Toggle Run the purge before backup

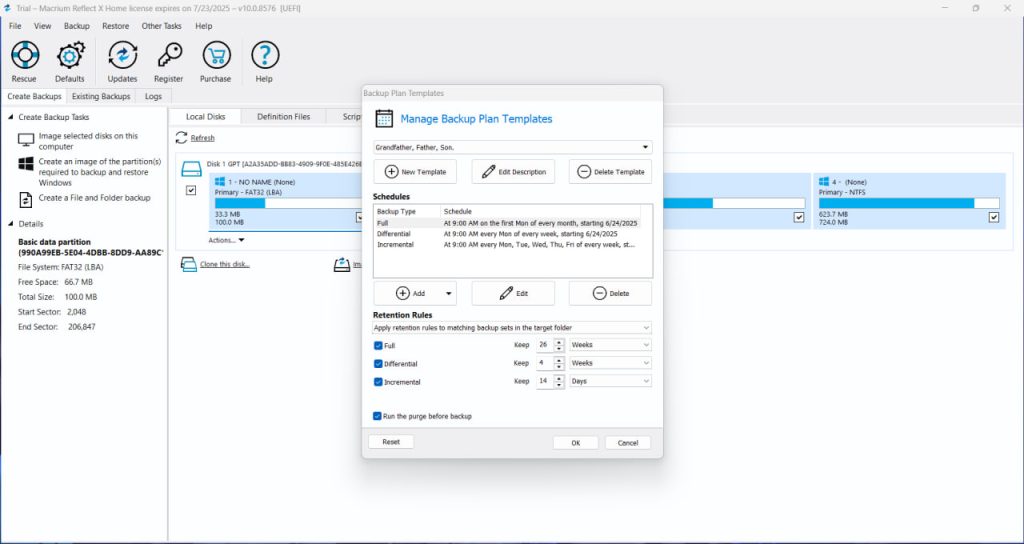click(x=377, y=416)
